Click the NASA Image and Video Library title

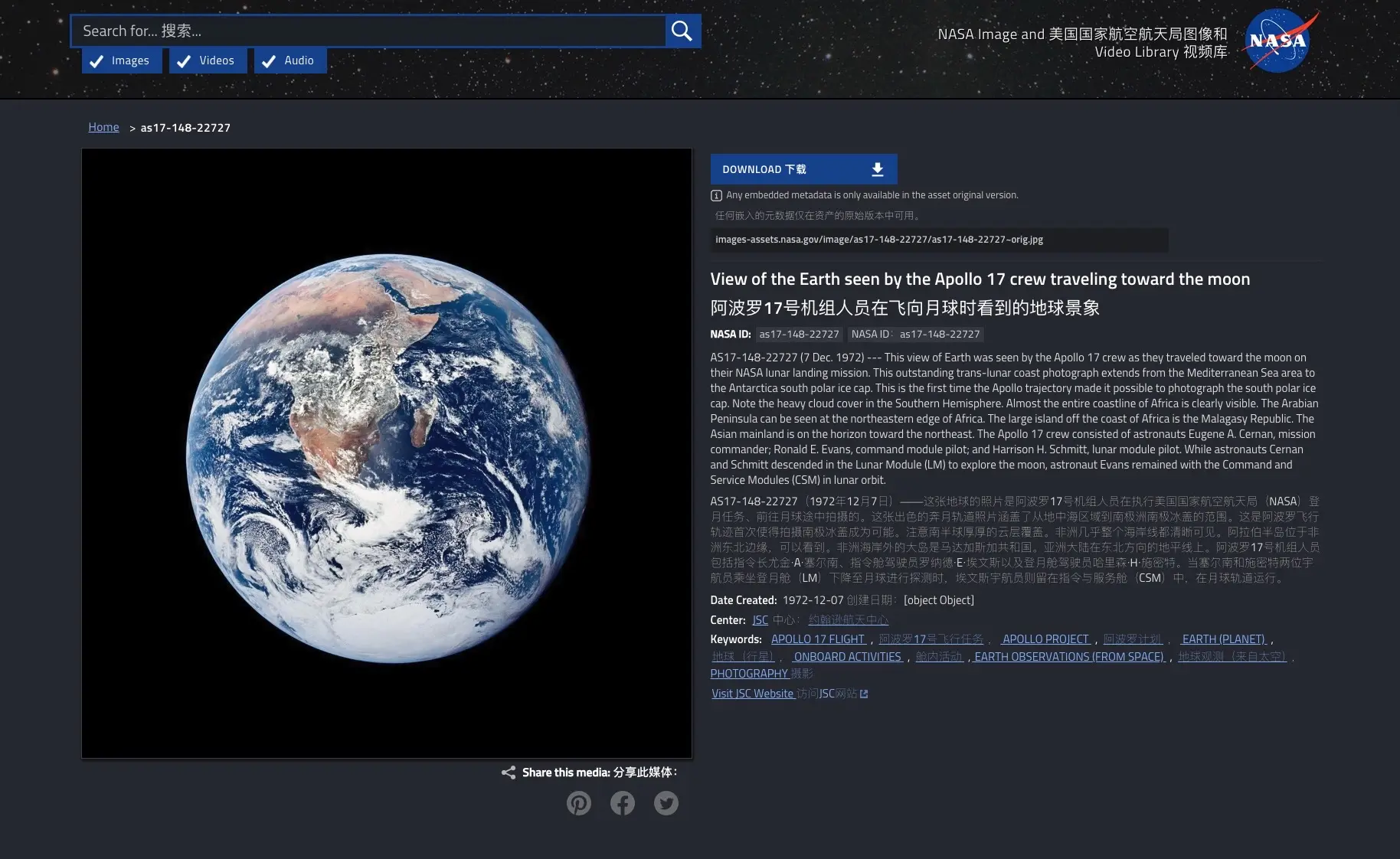coord(1082,43)
